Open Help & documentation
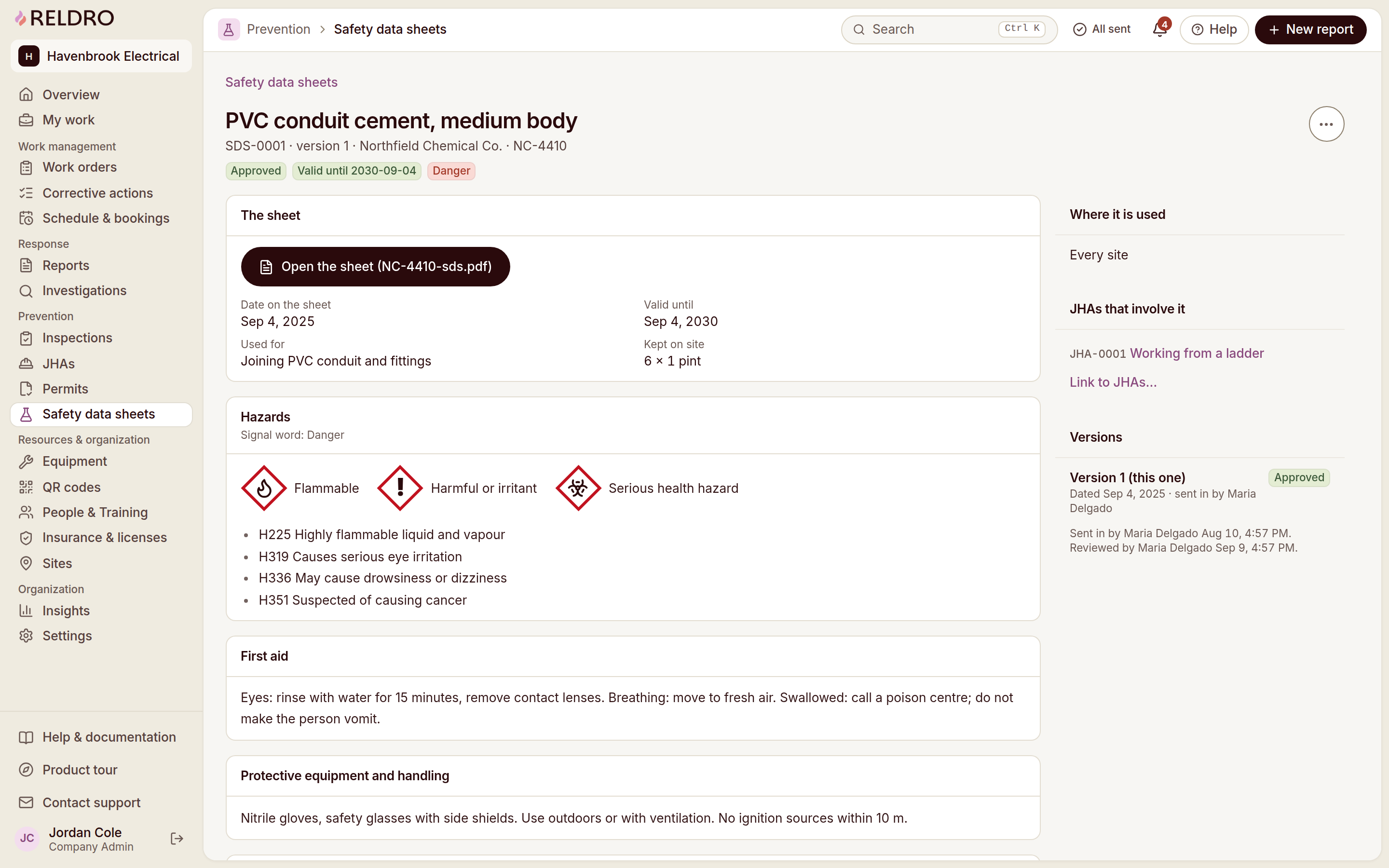Viewport: 1389px width, 868px height. [x=101, y=737]
